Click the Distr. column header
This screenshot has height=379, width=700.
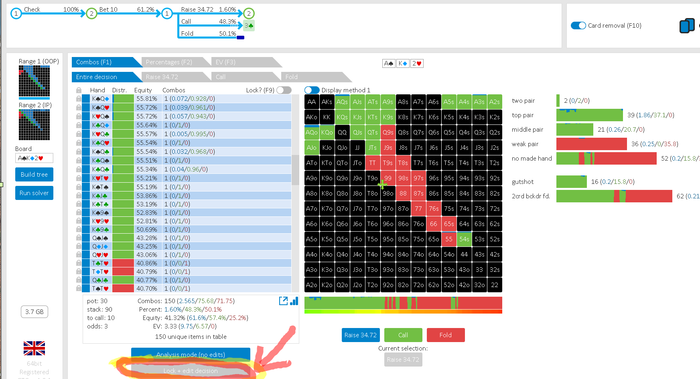click(x=120, y=90)
